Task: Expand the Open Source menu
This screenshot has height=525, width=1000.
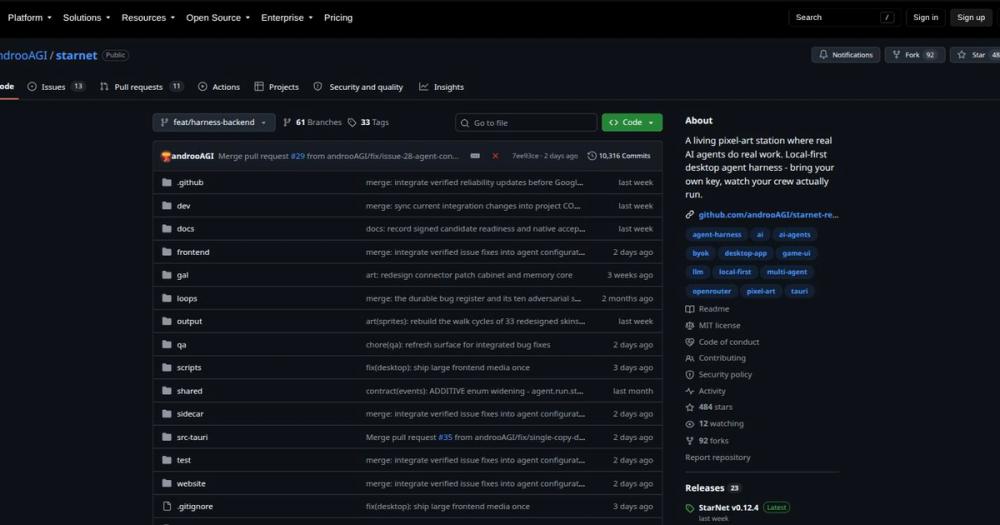Action: coord(217,18)
